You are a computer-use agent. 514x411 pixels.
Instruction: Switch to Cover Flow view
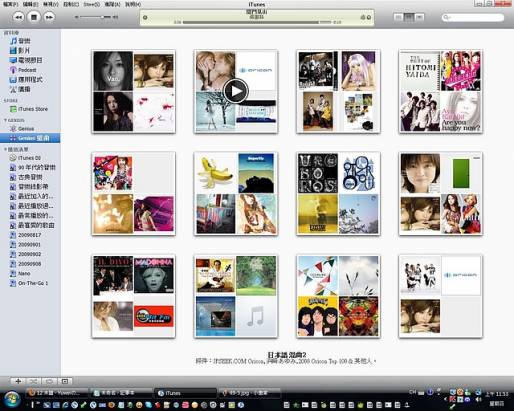(419, 17)
